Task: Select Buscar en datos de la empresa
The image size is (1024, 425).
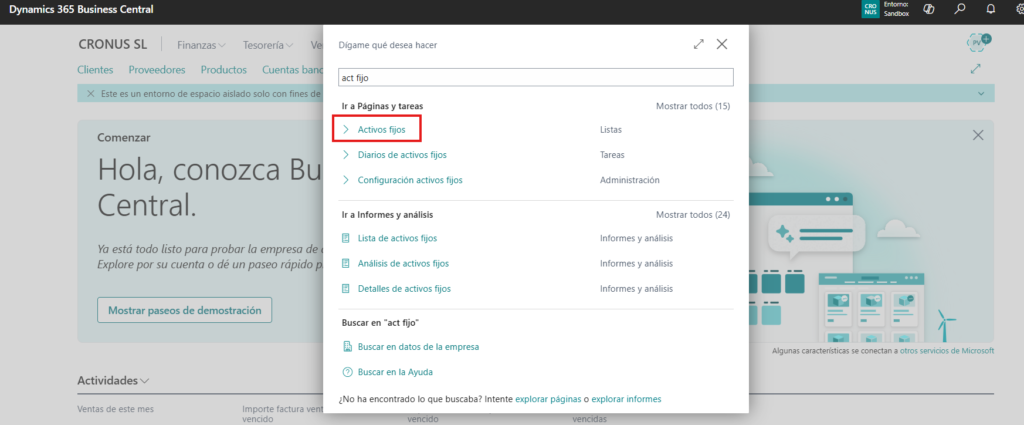Action: pyautogui.click(x=417, y=347)
